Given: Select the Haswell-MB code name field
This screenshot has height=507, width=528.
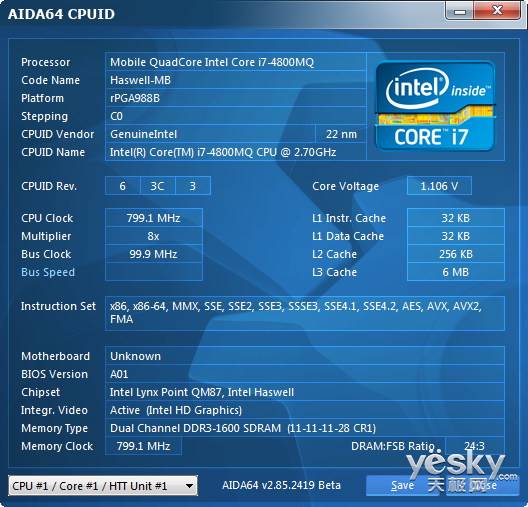Looking at the screenshot, I should coord(236,80).
